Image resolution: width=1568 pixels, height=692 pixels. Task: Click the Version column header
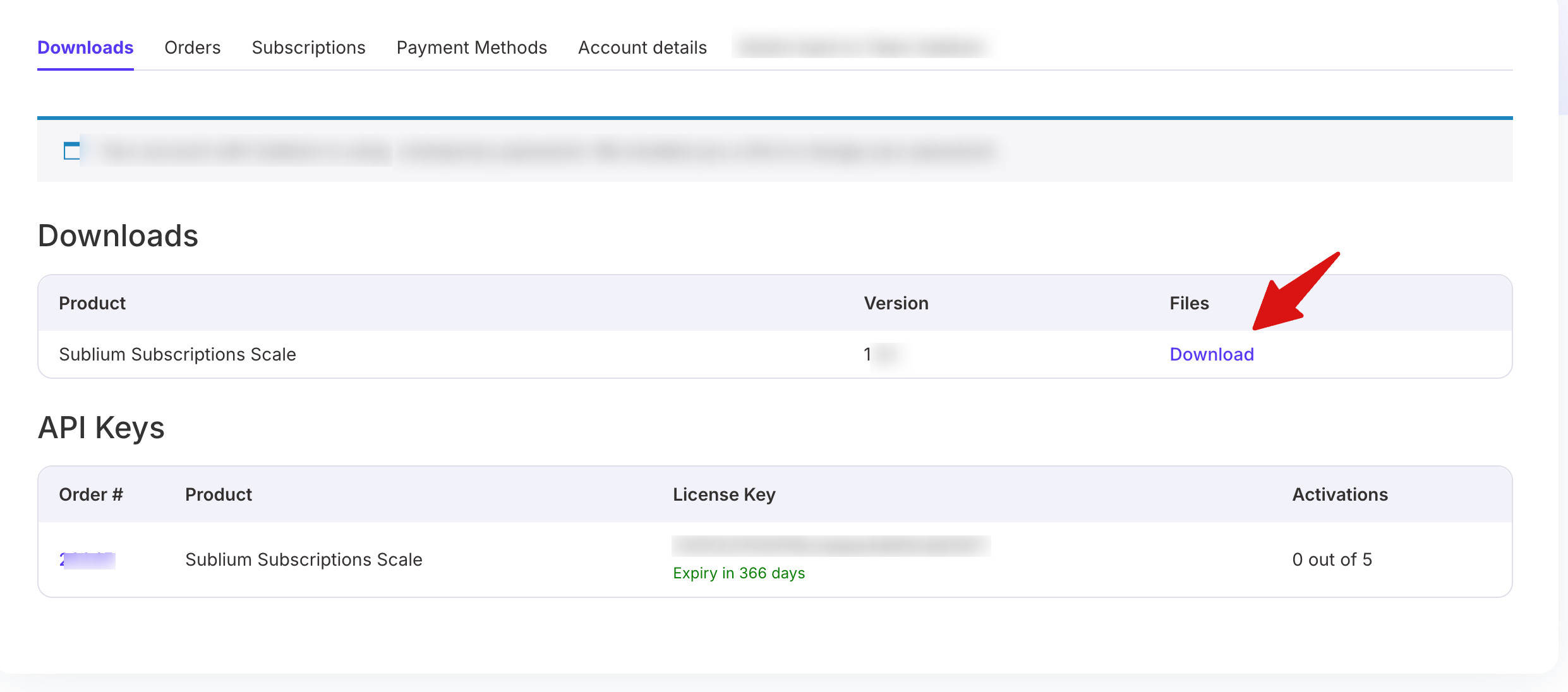click(896, 303)
